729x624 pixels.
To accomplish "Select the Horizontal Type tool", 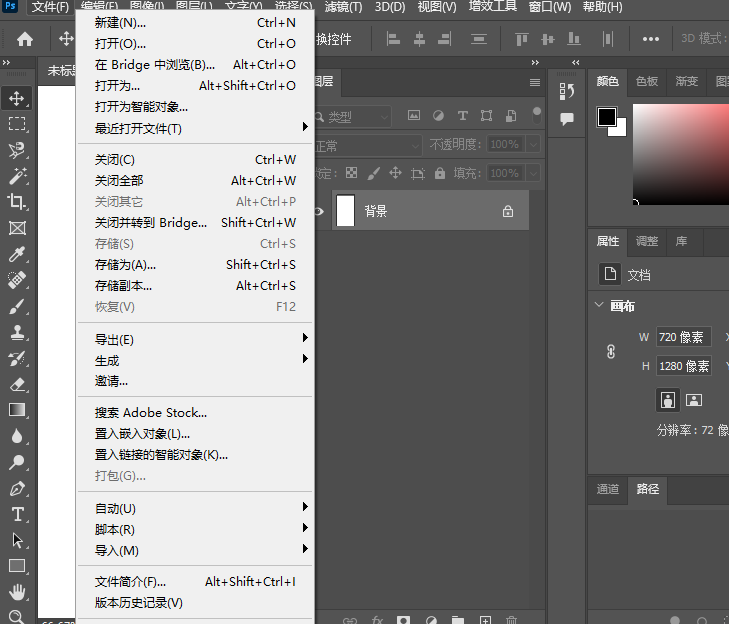I will click(x=17, y=514).
